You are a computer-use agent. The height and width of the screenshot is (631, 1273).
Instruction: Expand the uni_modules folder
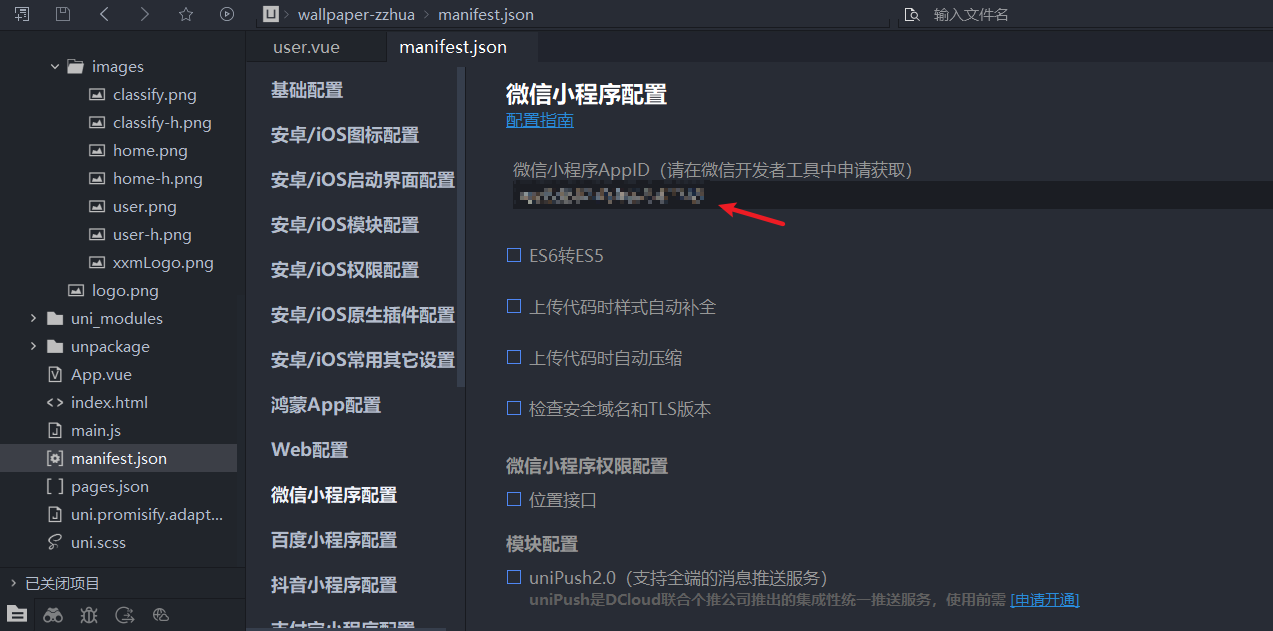pyautogui.click(x=33, y=319)
